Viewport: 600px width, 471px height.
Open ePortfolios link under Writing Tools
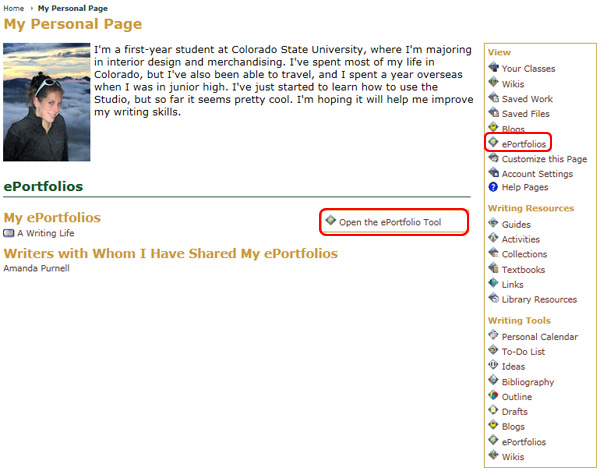point(523,442)
